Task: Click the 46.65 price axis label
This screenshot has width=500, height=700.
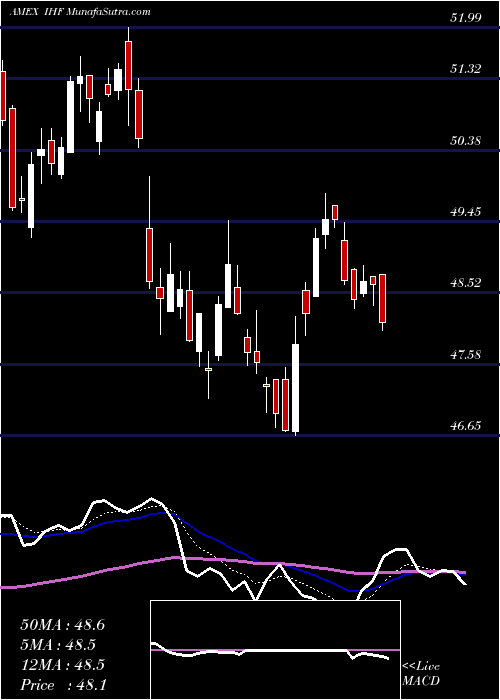Action: [x=465, y=425]
